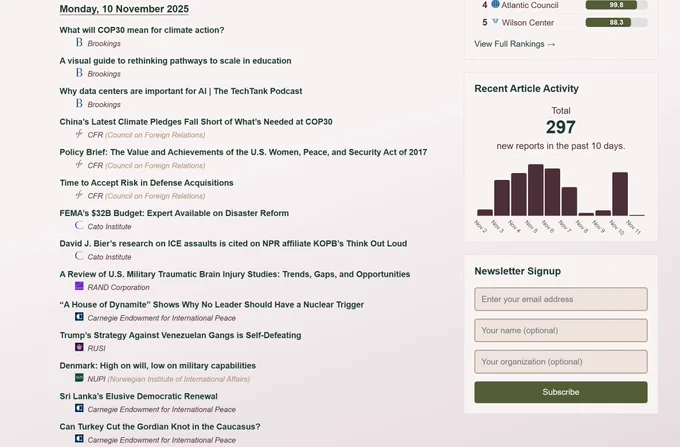Viewport: 680px width, 447px height.
Task: Click the Subscribe button
Action: [561, 392]
